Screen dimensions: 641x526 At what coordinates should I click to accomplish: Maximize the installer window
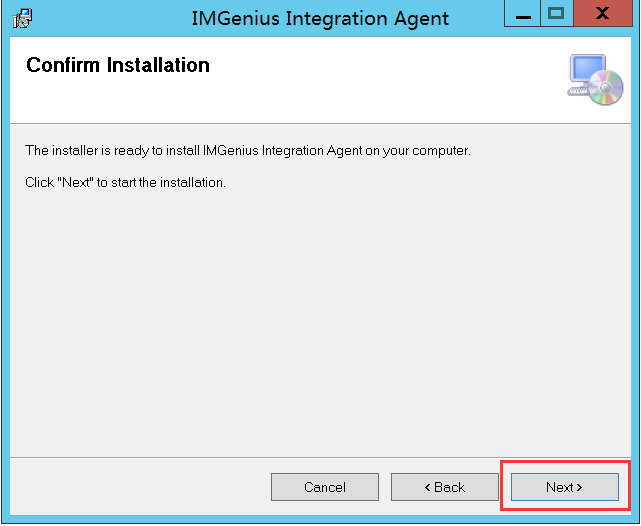556,15
